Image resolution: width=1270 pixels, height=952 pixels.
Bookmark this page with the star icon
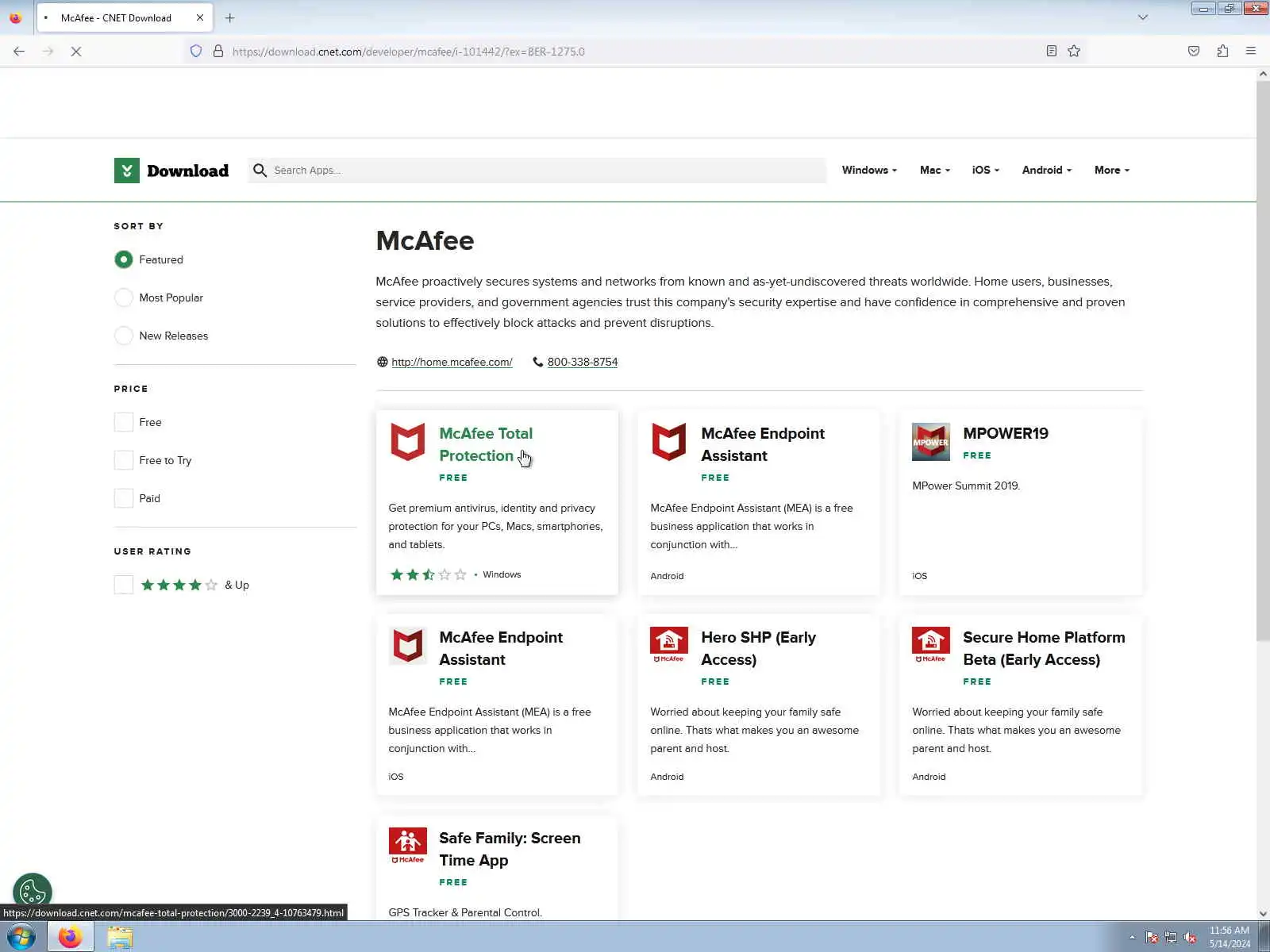[x=1074, y=52]
